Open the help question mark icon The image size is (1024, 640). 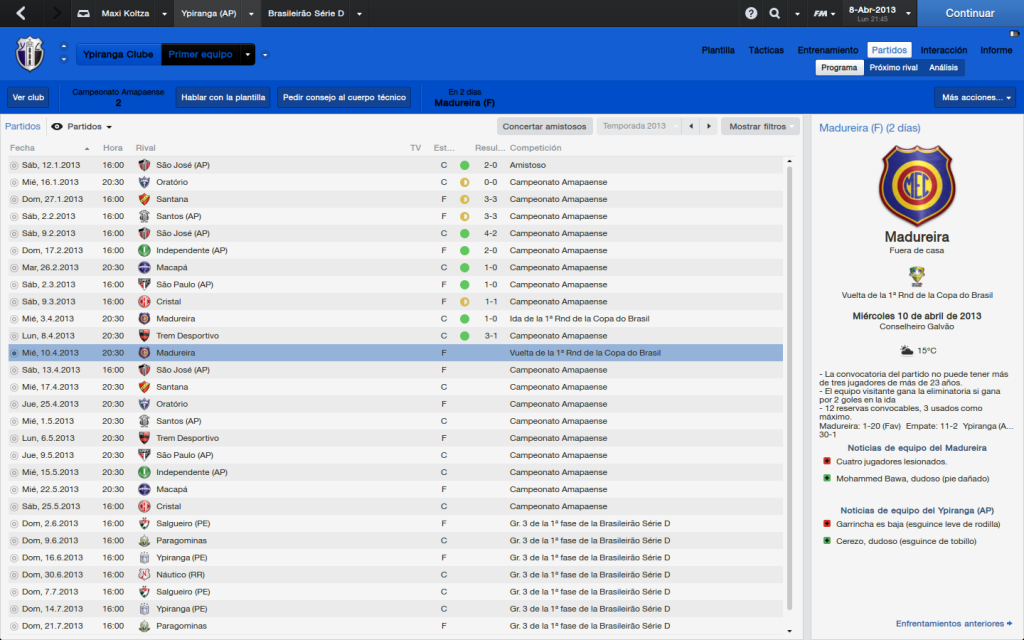coord(751,13)
